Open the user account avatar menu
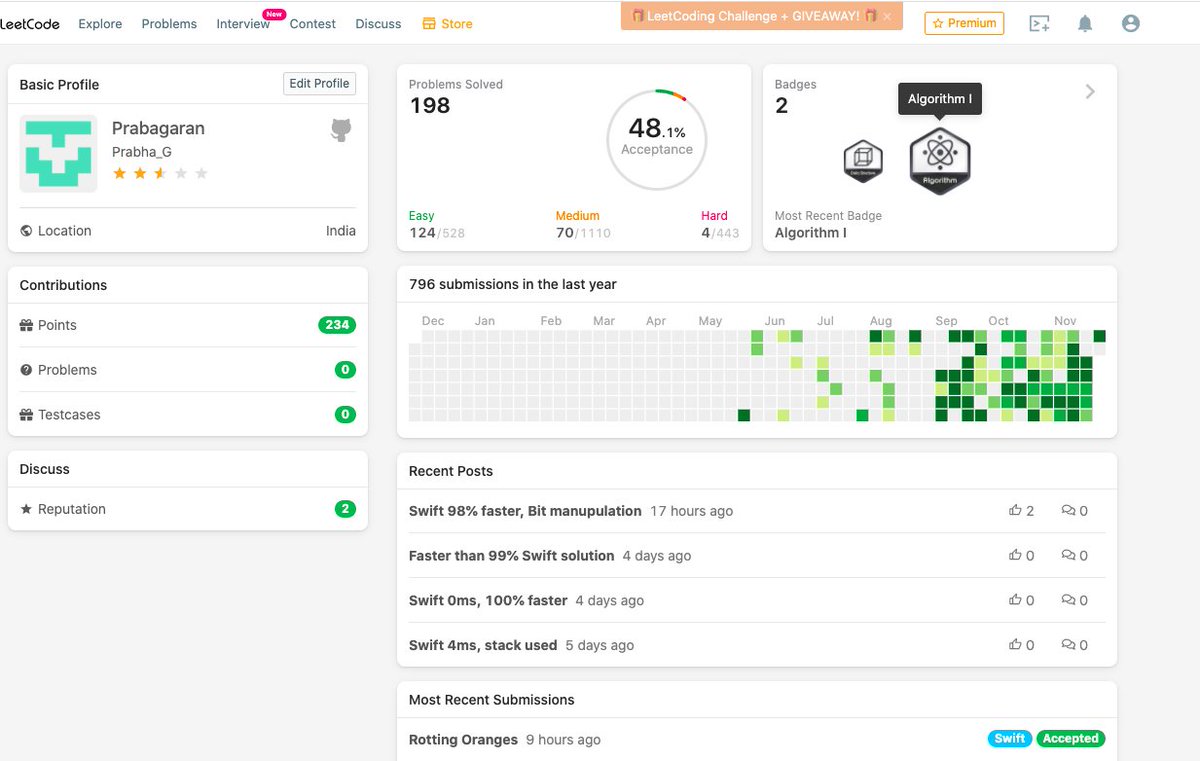This screenshot has width=1200, height=761. click(x=1130, y=23)
